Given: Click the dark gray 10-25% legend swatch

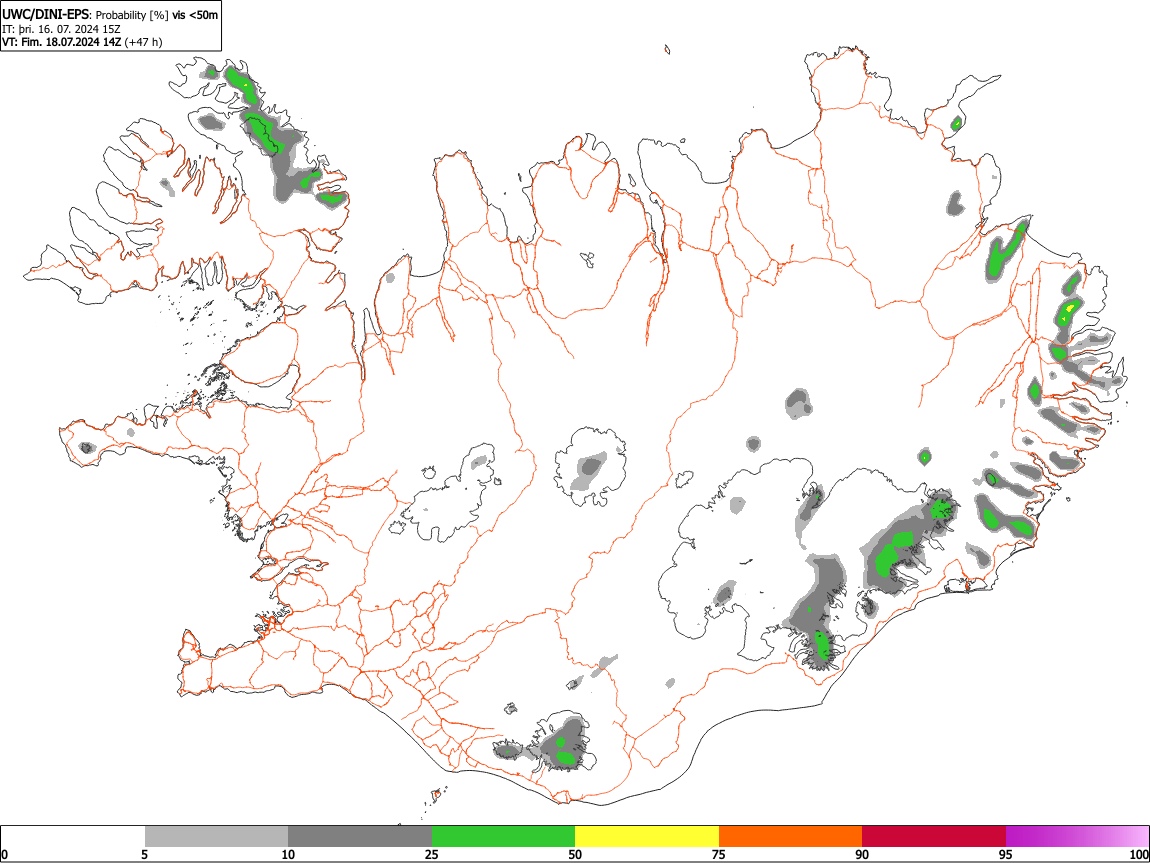Looking at the screenshot, I should [360, 837].
